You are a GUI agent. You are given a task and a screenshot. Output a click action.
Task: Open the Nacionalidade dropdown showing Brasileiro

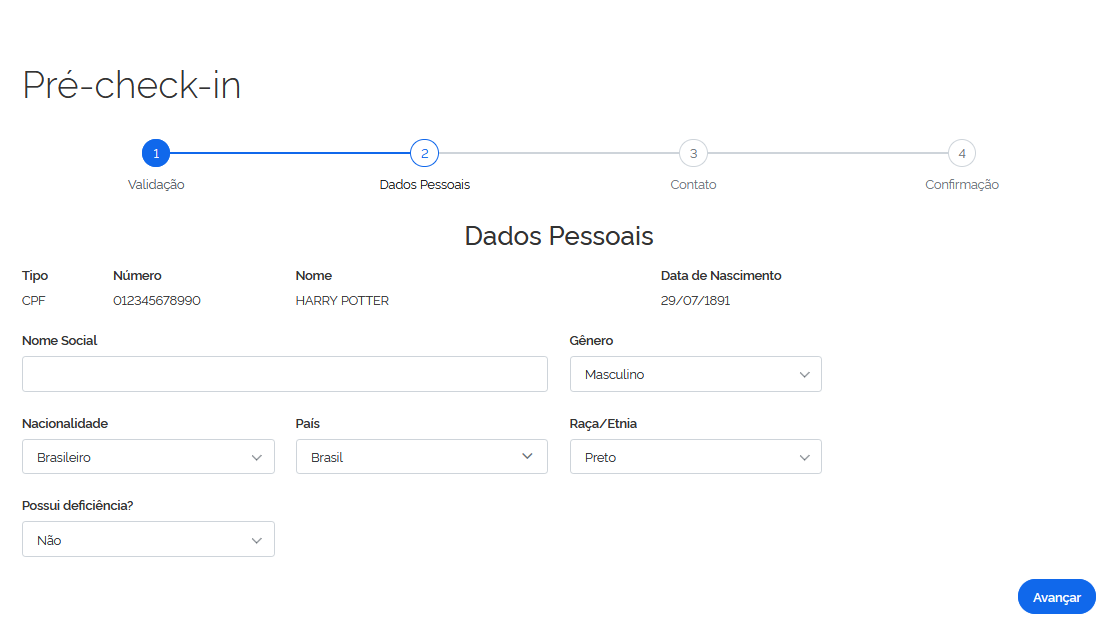point(148,457)
